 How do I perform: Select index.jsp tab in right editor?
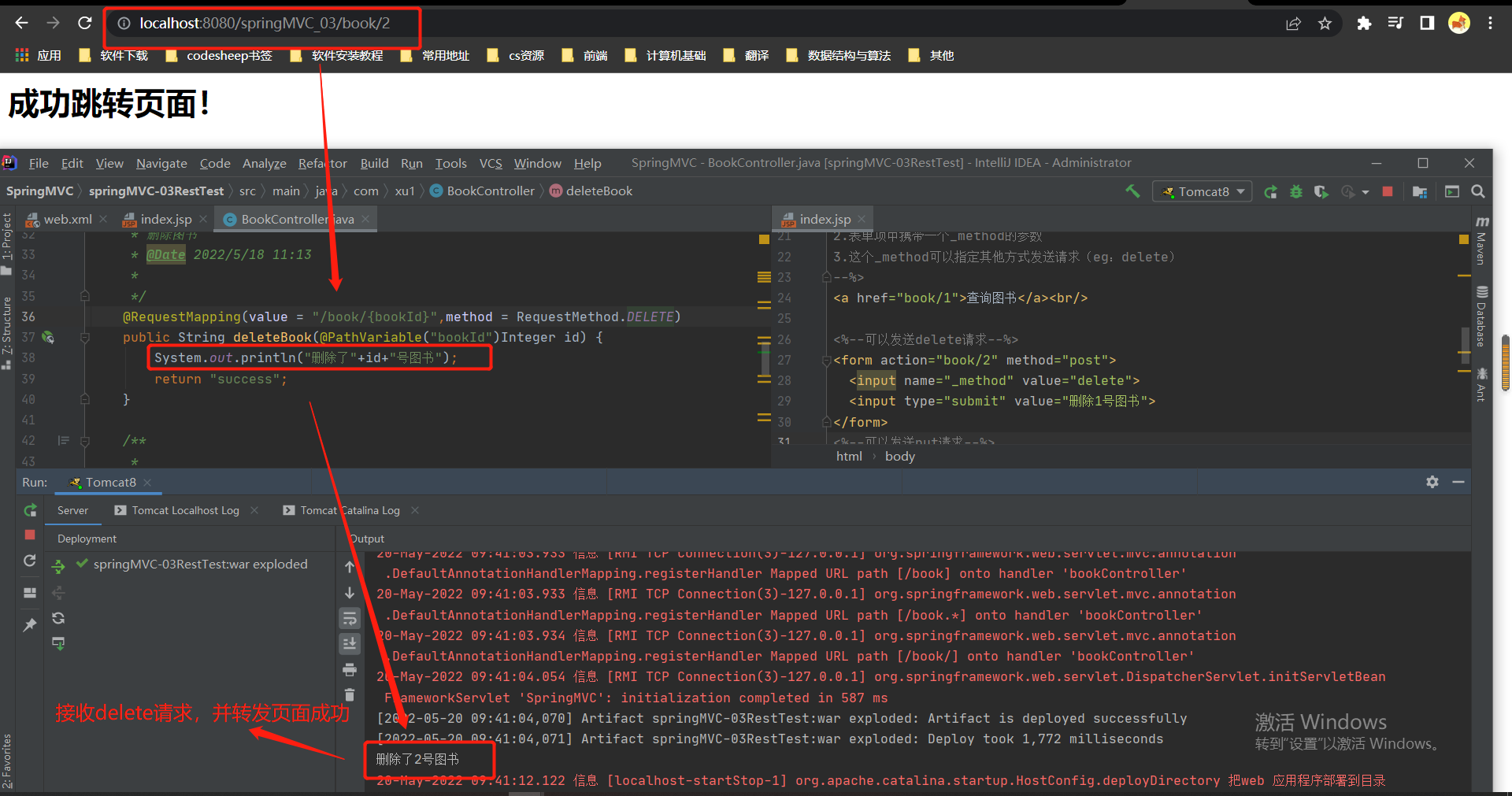(x=825, y=219)
